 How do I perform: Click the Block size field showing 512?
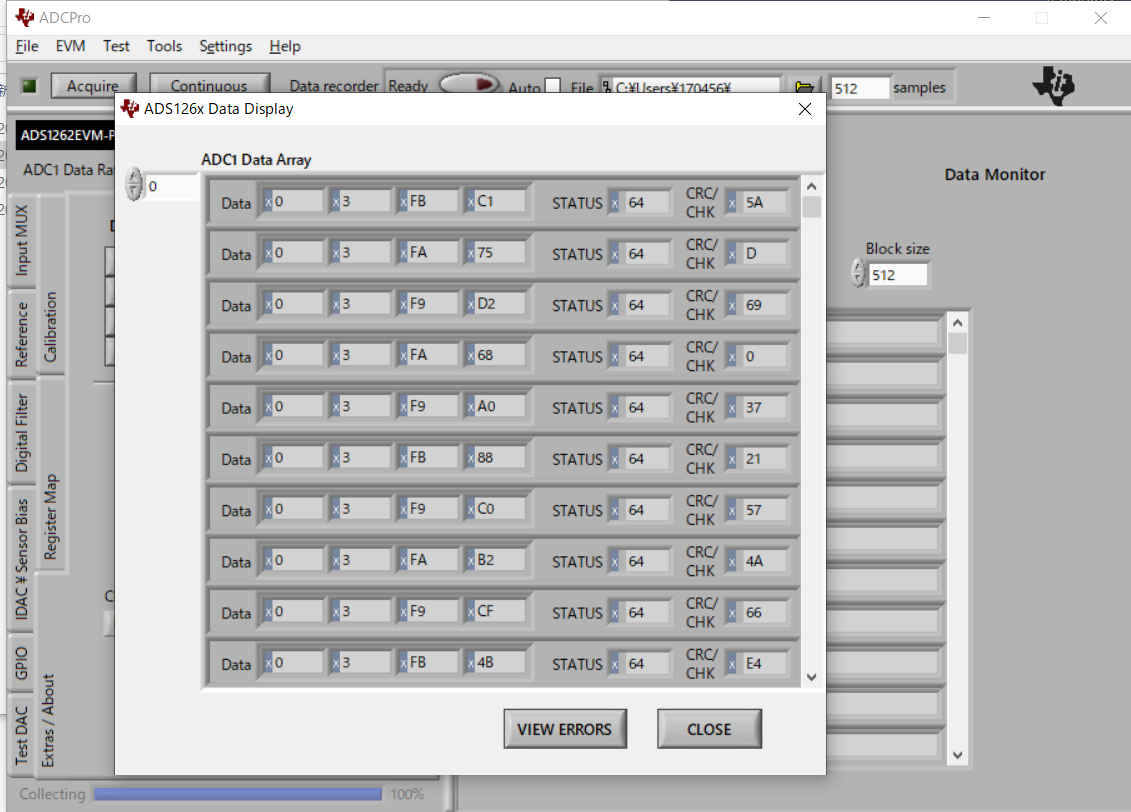[897, 275]
